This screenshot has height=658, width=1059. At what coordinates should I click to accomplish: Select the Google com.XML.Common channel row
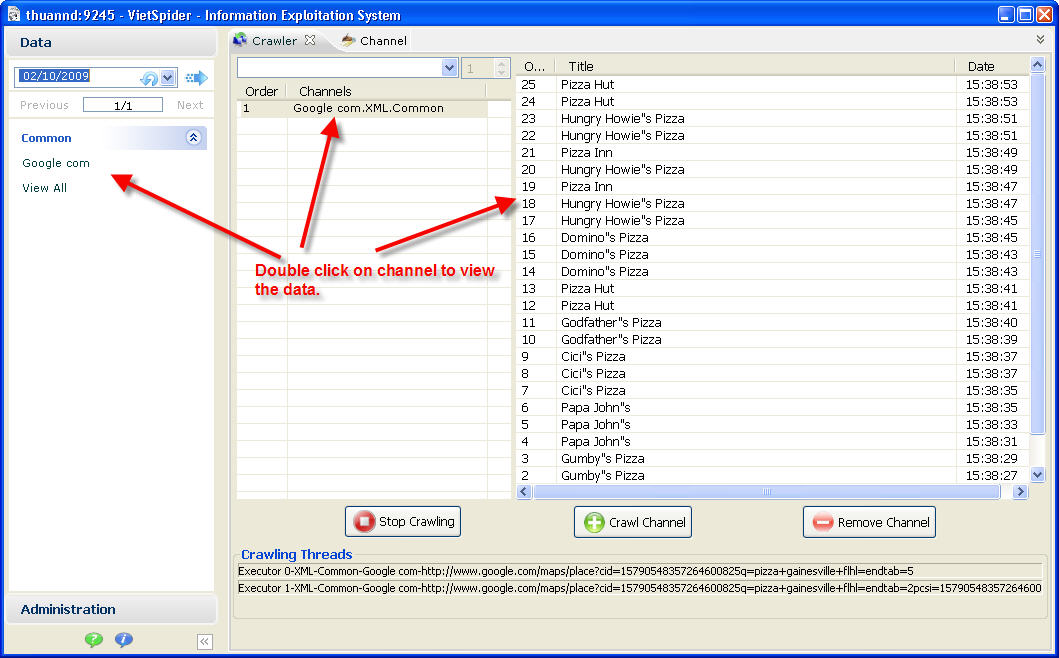[363, 108]
